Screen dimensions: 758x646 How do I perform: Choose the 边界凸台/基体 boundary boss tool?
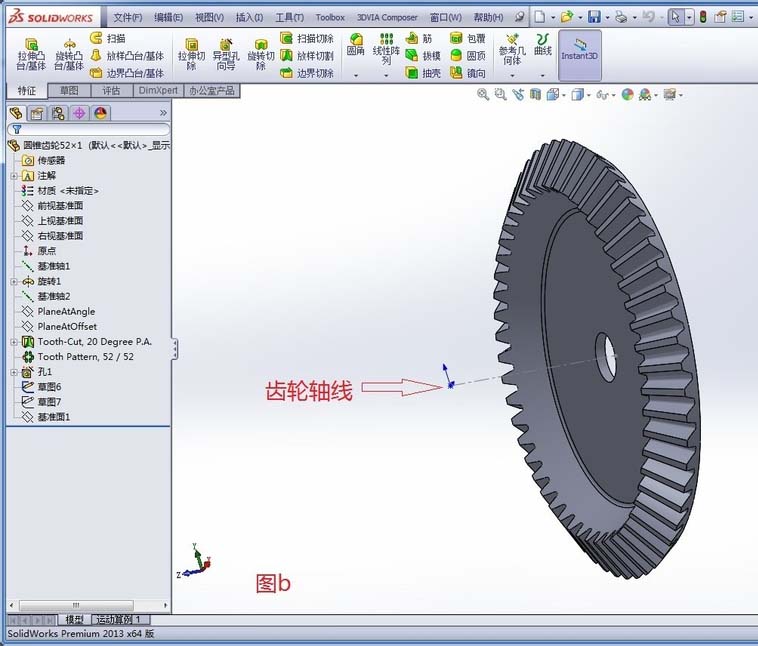tap(128, 73)
